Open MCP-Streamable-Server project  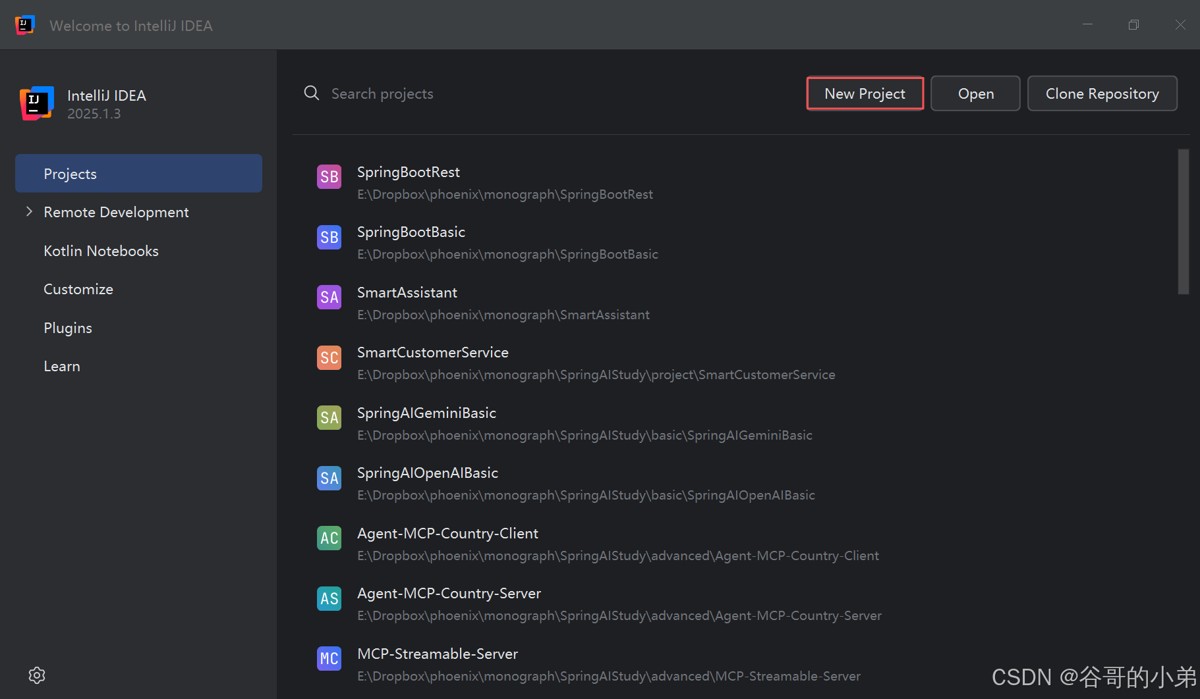click(x=438, y=654)
